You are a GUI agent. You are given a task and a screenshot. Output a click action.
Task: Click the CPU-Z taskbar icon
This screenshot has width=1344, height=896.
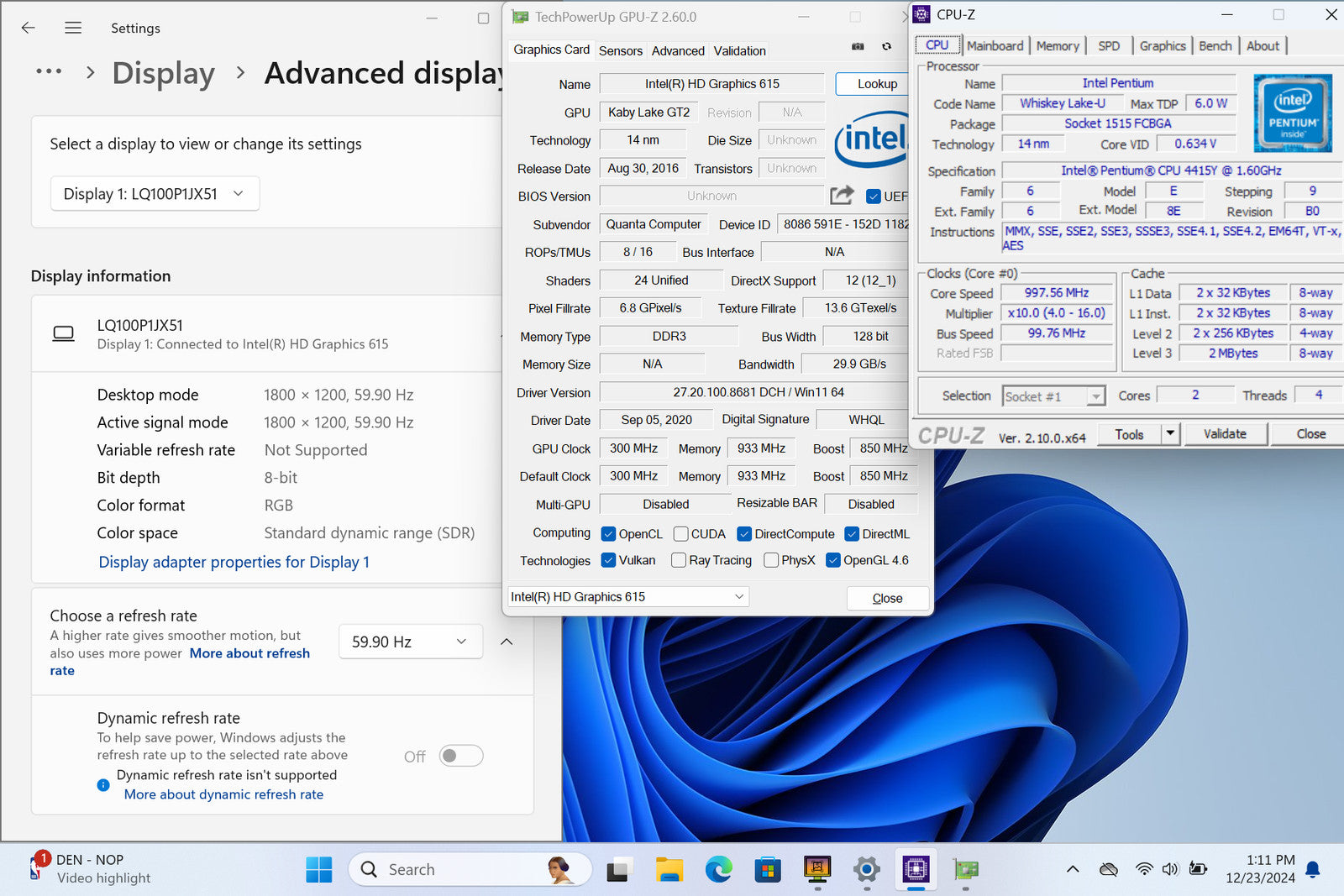click(x=916, y=869)
